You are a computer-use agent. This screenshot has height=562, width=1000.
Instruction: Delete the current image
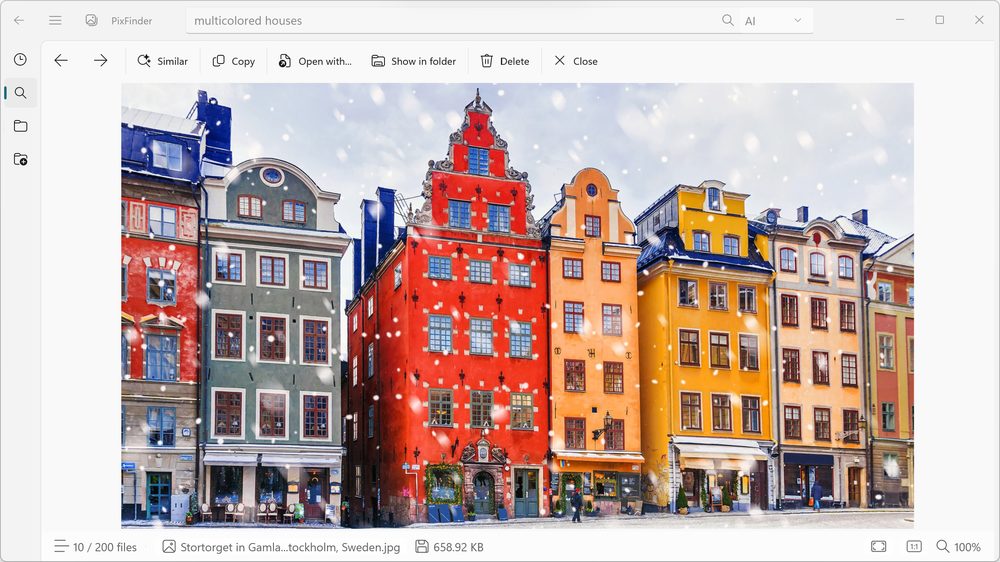(504, 61)
